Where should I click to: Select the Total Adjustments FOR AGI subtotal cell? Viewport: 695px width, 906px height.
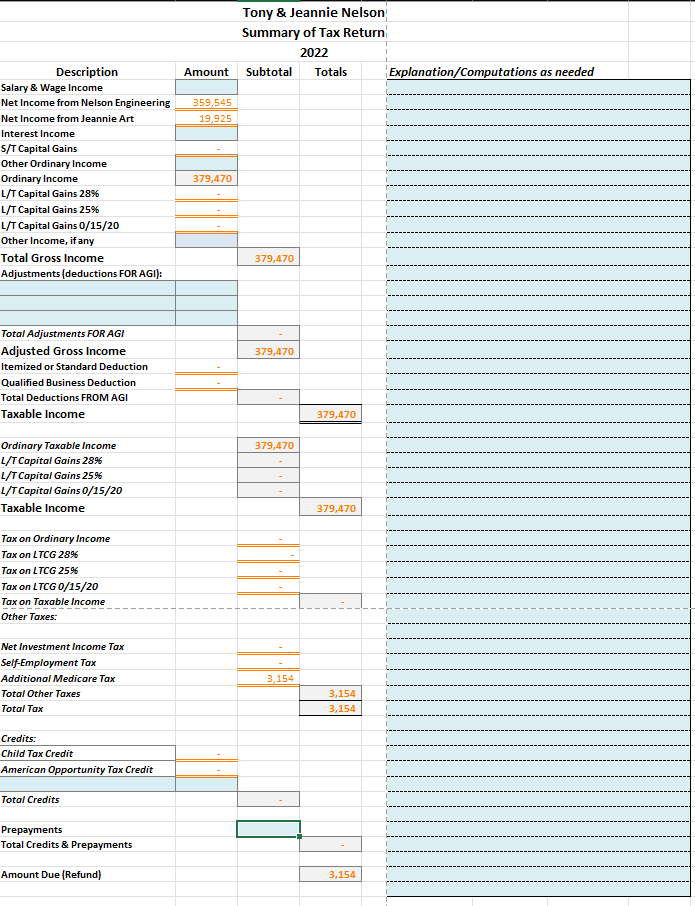268,333
